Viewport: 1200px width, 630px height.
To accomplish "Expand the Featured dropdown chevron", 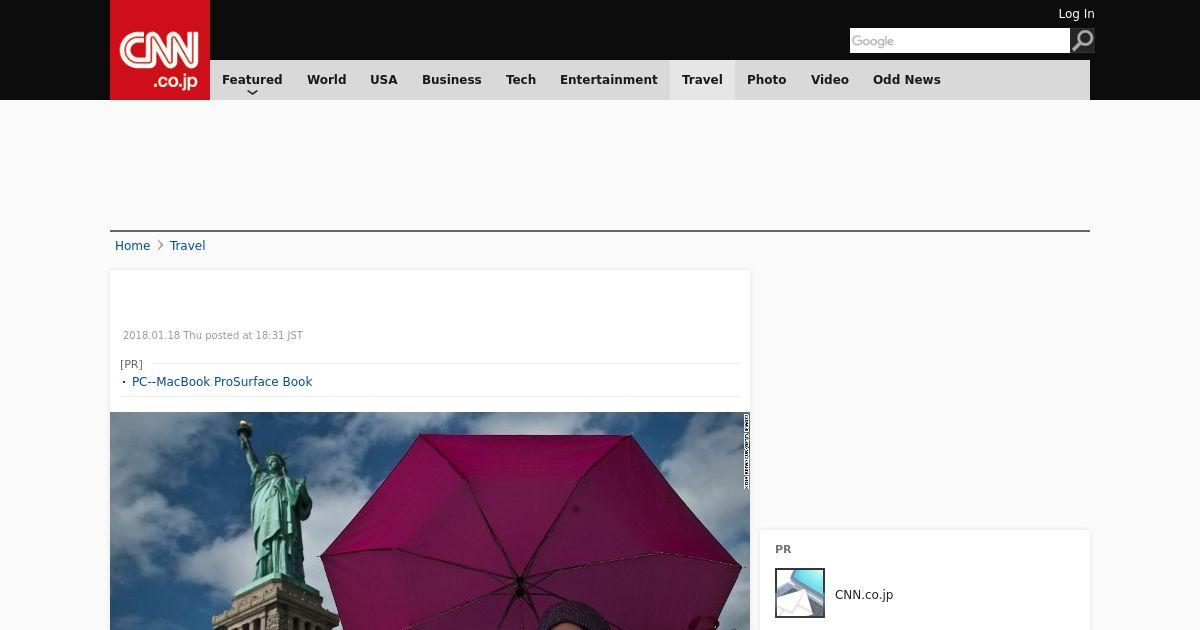I will [252, 92].
